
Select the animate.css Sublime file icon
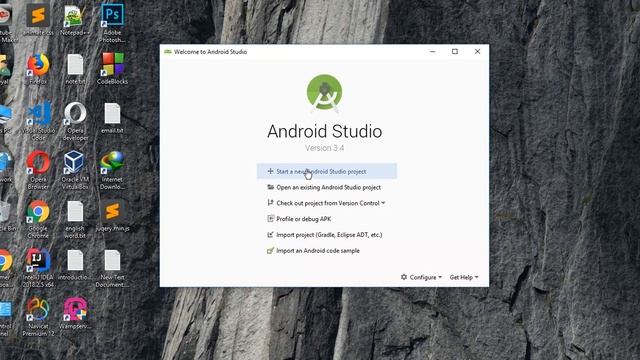pyautogui.click(x=38, y=20)
